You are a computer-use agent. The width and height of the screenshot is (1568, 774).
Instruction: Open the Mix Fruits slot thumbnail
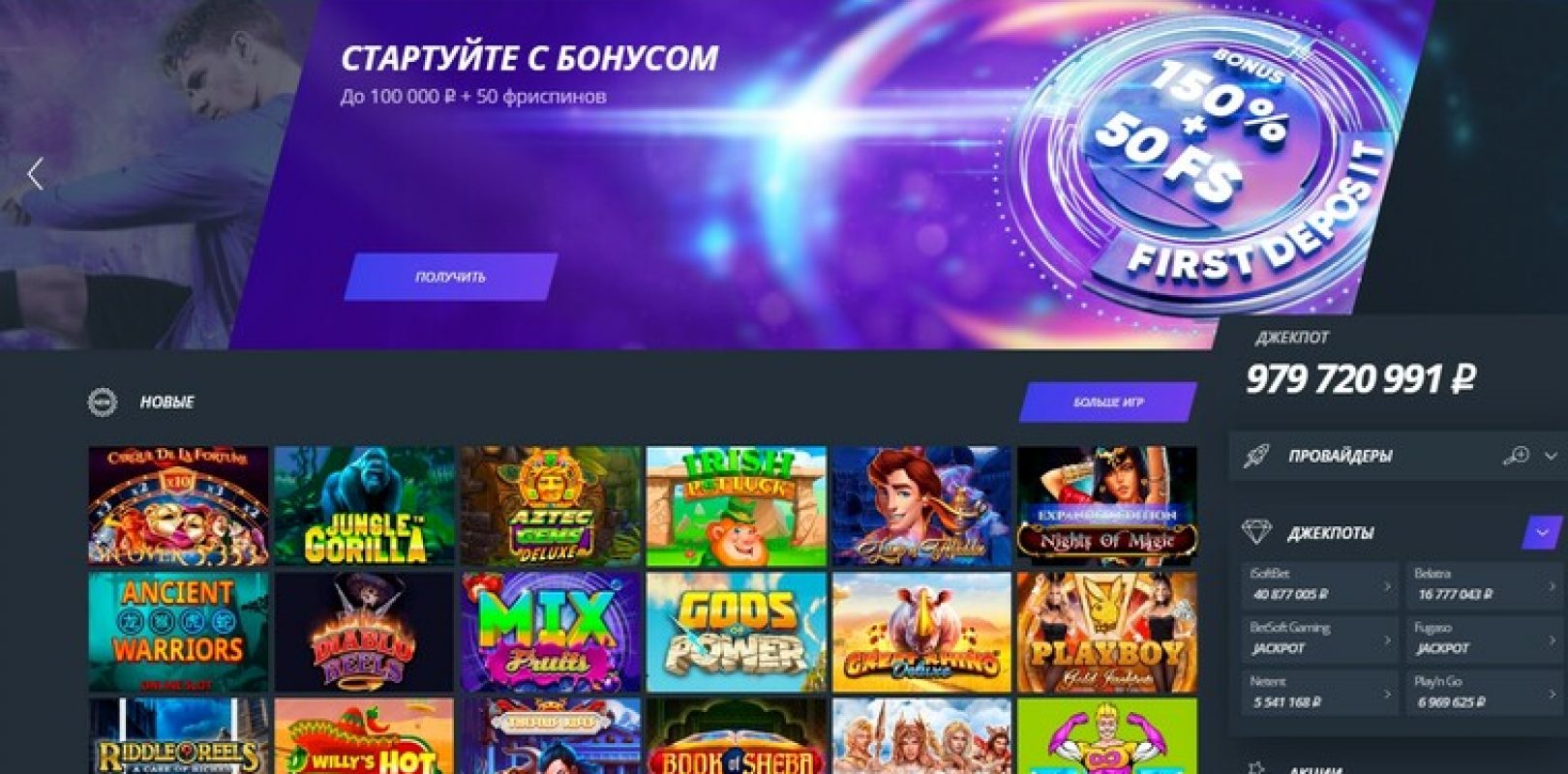(x=550, y=632)
